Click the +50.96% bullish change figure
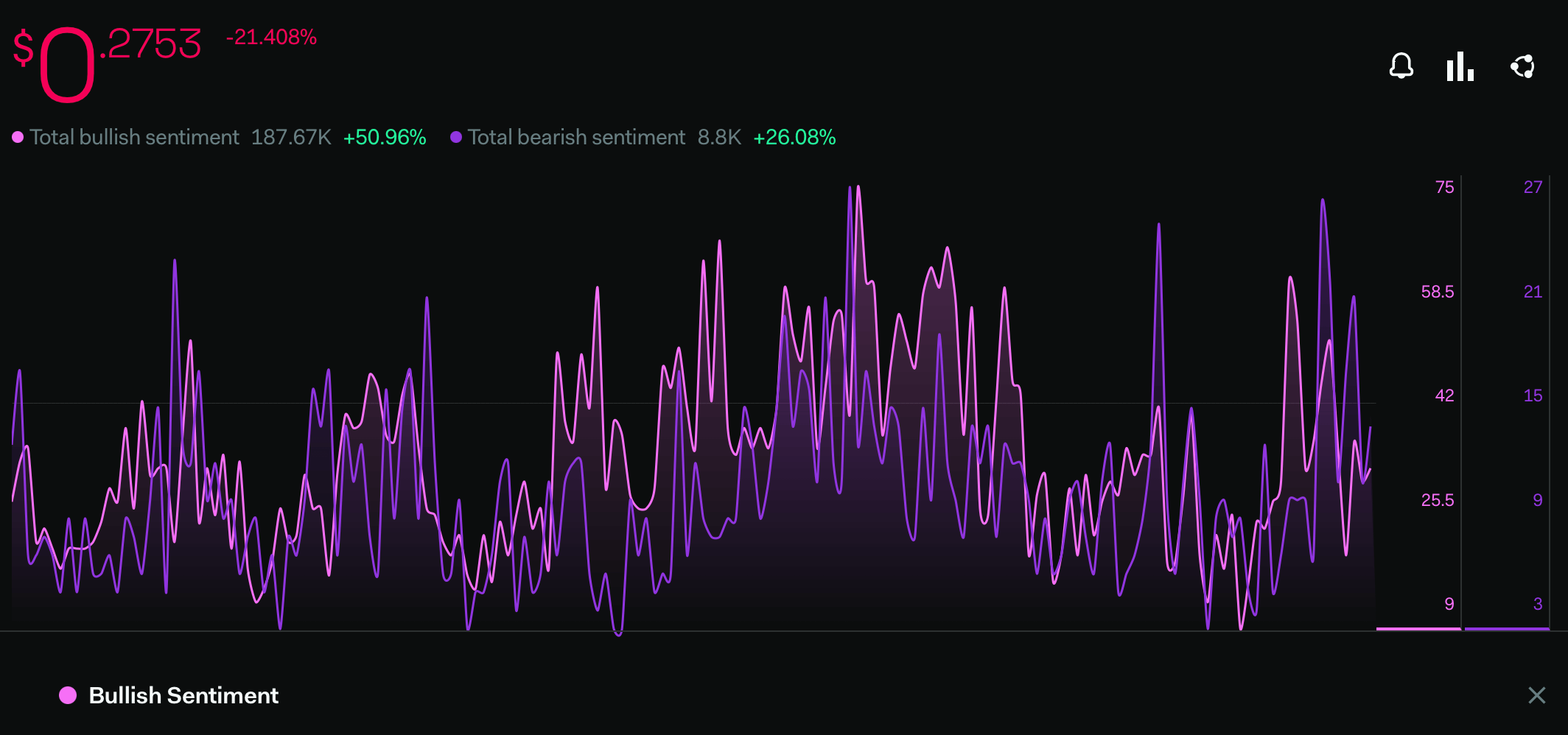The image size is (1568, 735). [x=385, y=137]
